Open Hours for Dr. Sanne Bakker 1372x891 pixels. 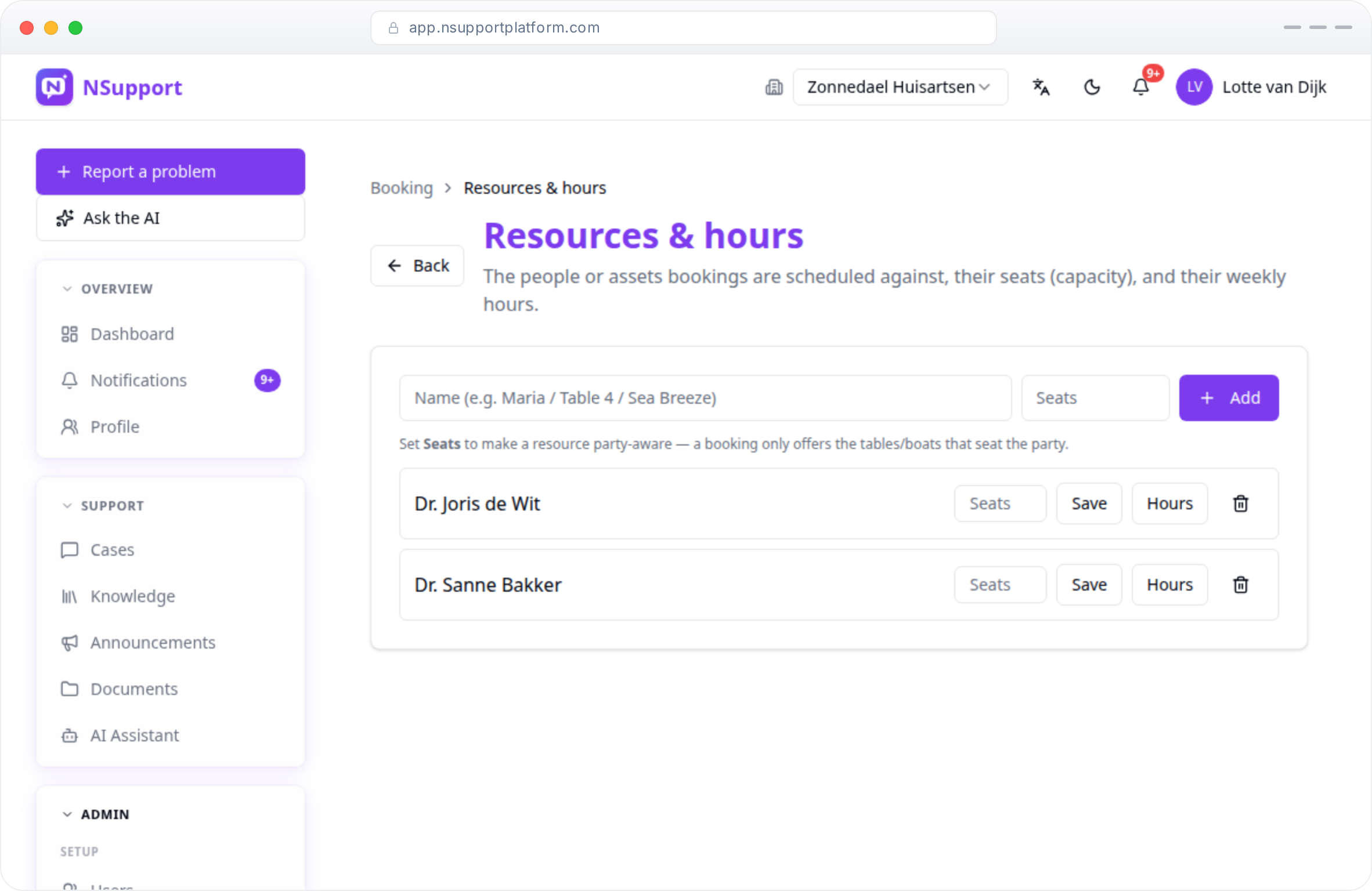(1169, 585)
